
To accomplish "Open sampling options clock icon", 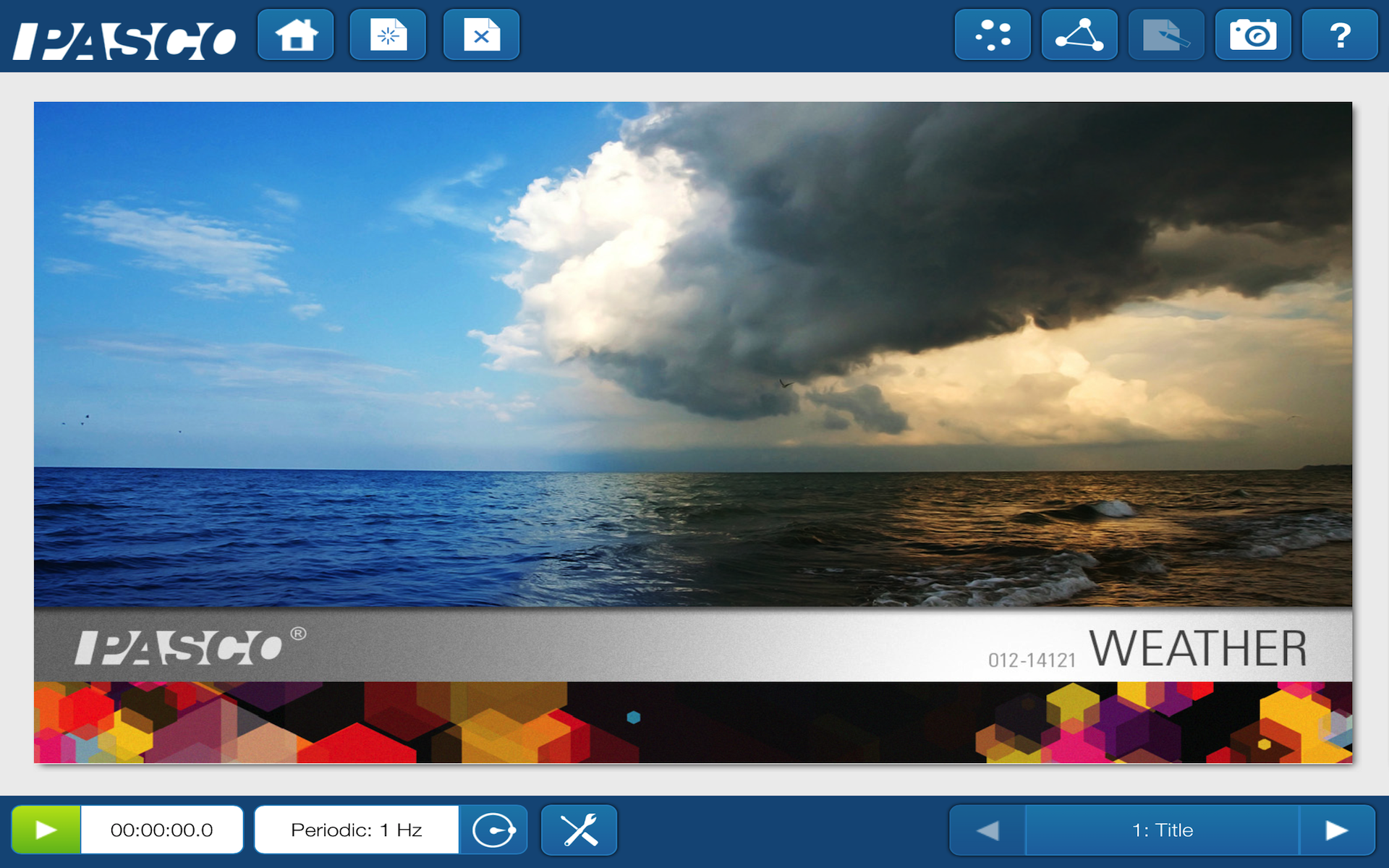I will 493,830.
